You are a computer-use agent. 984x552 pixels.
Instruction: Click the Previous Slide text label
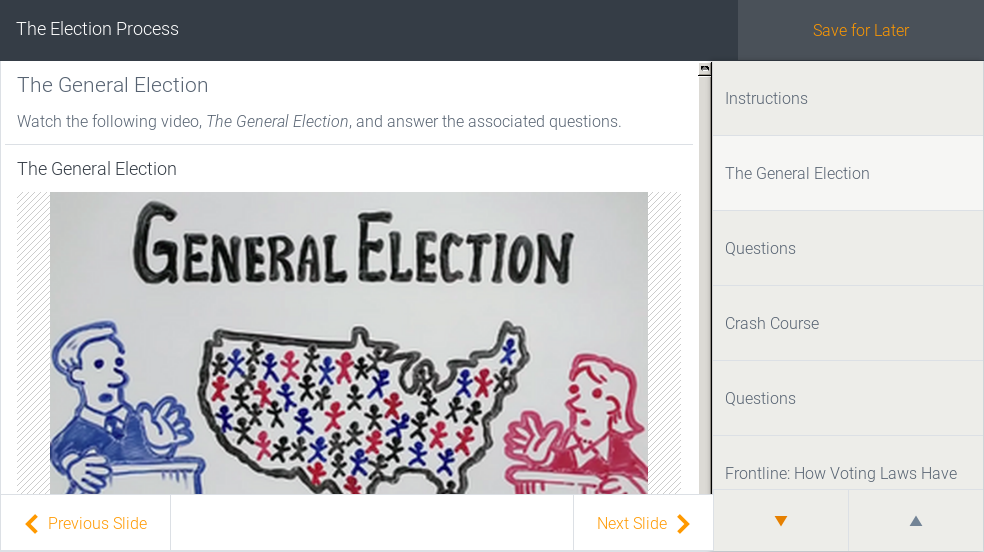tap(97, 524)
